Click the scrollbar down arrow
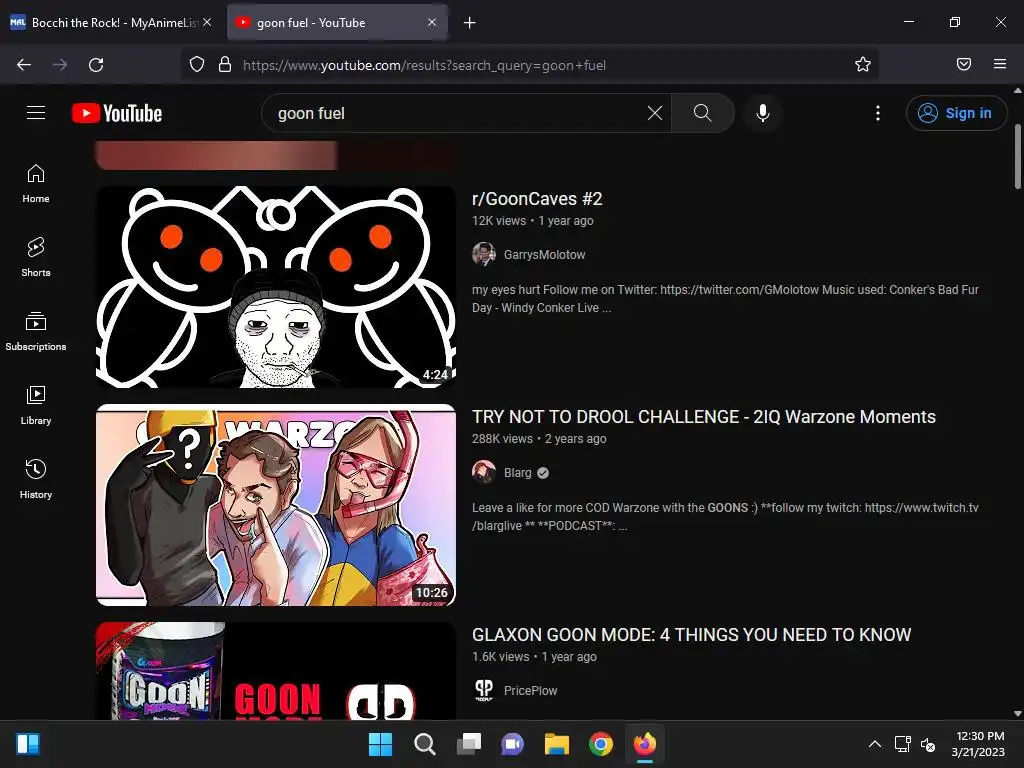The image size is (1024, 768). point(1017,714)
